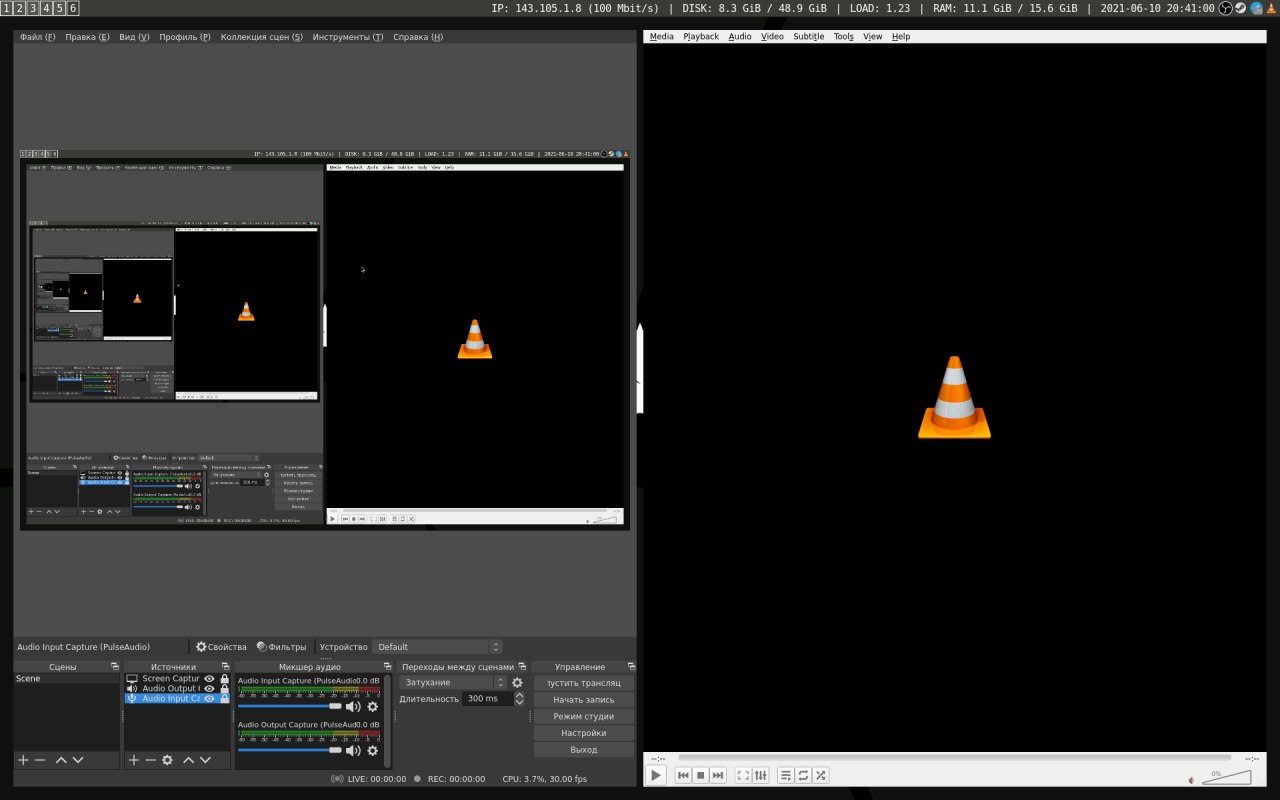Move the scene up
Screen dimensions: 1280x800
[x=61, y=760]
